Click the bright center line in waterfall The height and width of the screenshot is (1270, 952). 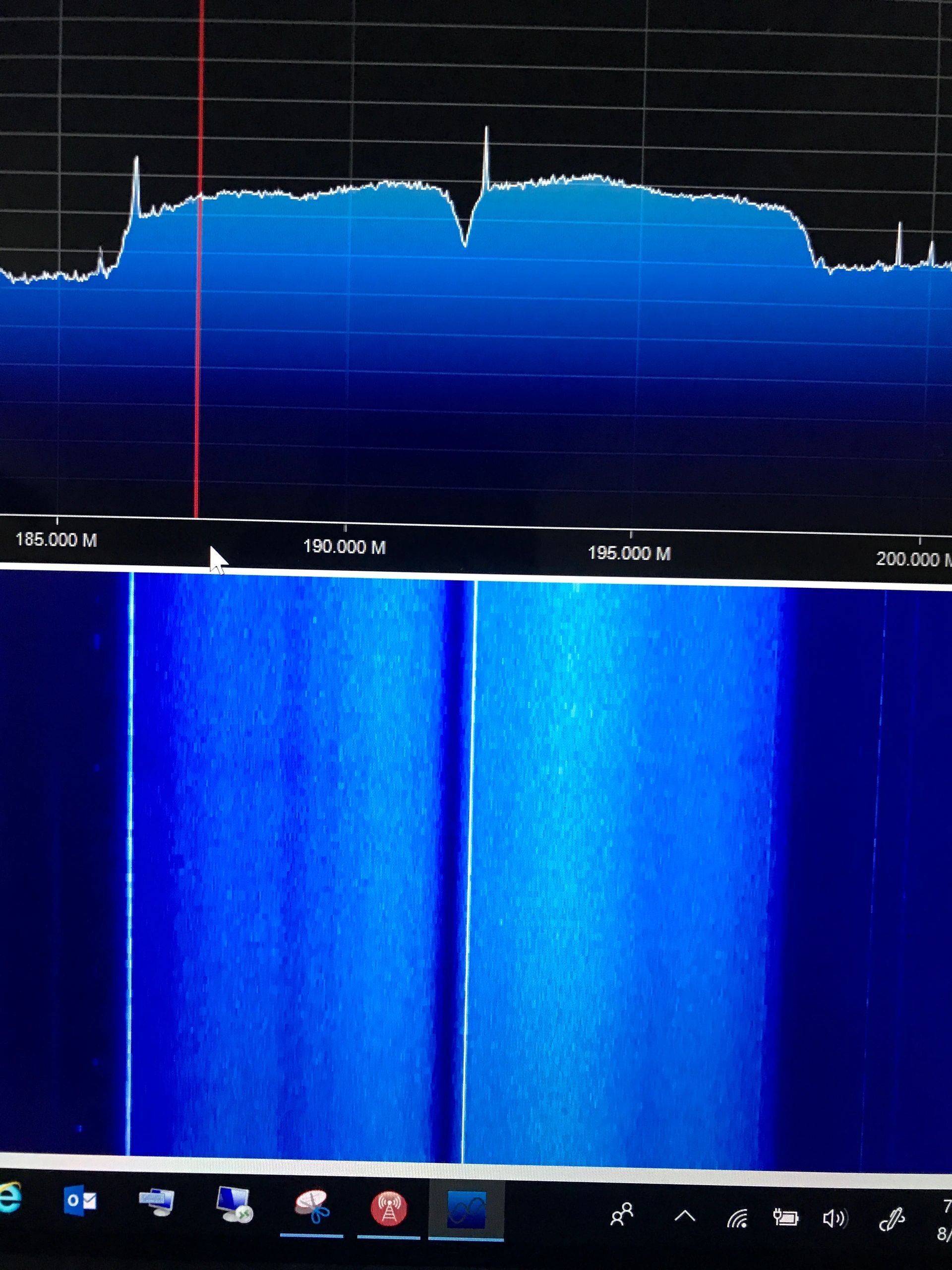[x=470, y=861]
